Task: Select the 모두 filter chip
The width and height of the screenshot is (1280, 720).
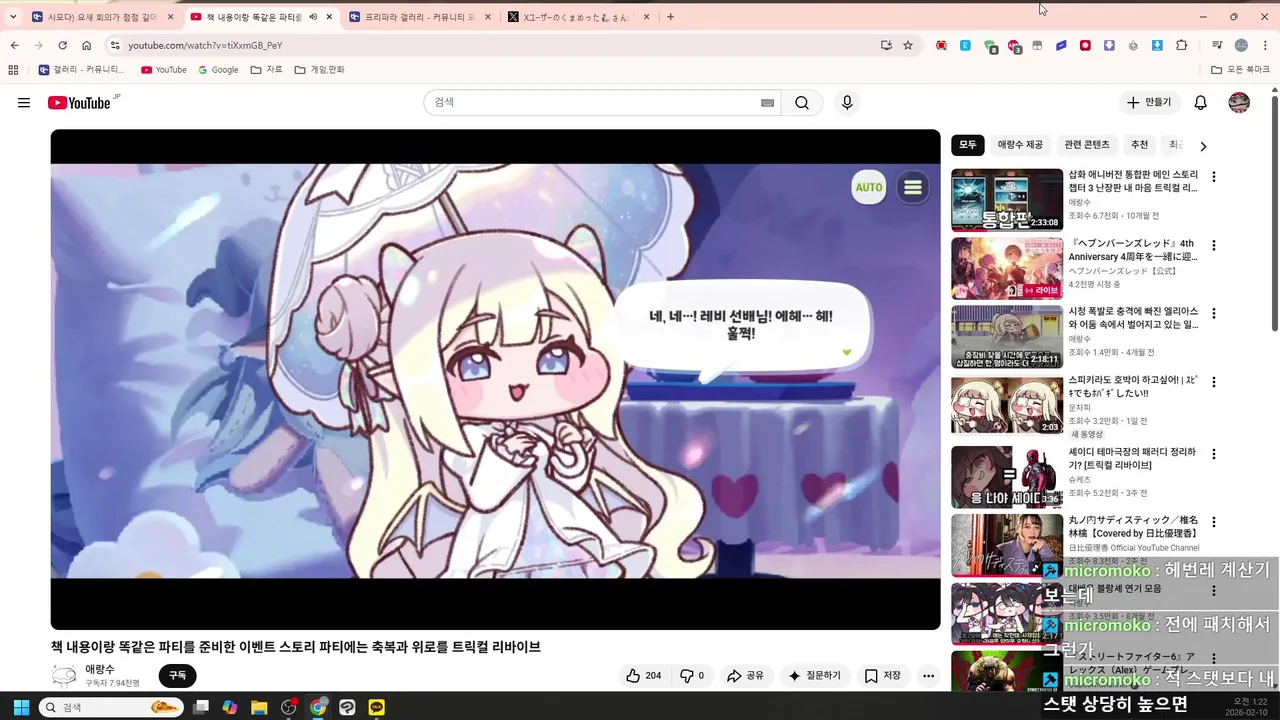Action: 967,145
